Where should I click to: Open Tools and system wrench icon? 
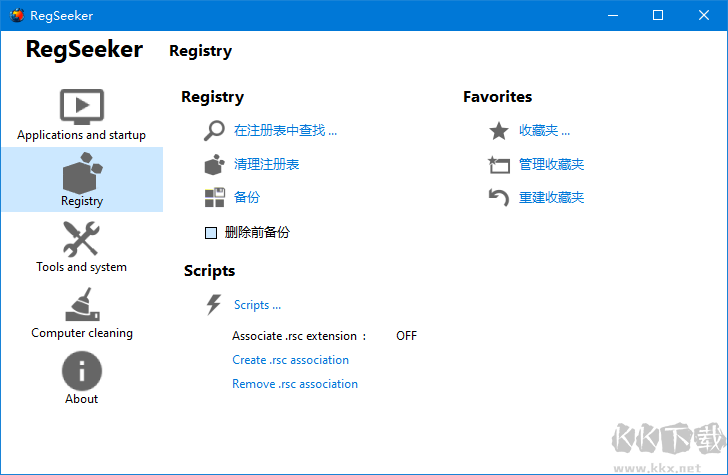[x=81, y=239]
